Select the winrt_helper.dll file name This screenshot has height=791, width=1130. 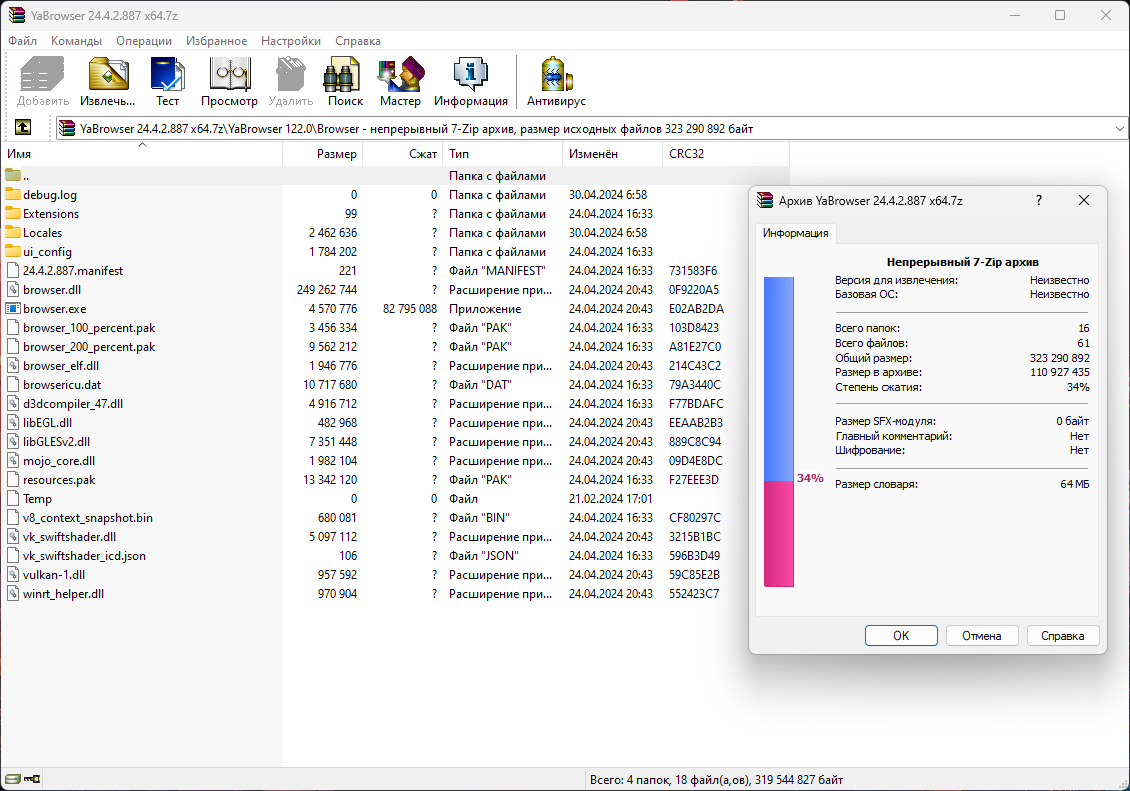tap(63, 594)
